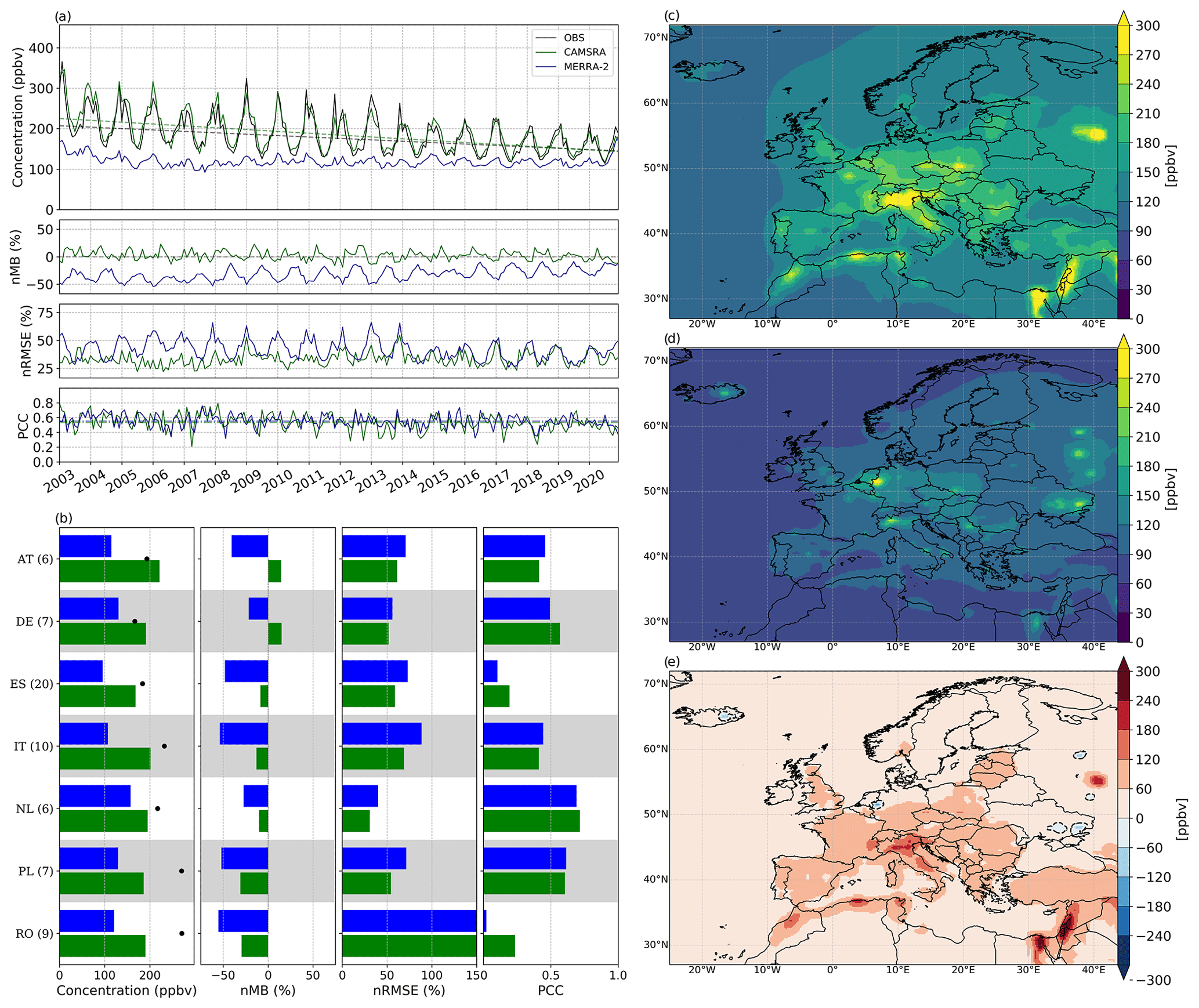1199x1008 pixels.
Task: Click the 300 value on panel (c) colorbar
Action: pos(1147,26)
